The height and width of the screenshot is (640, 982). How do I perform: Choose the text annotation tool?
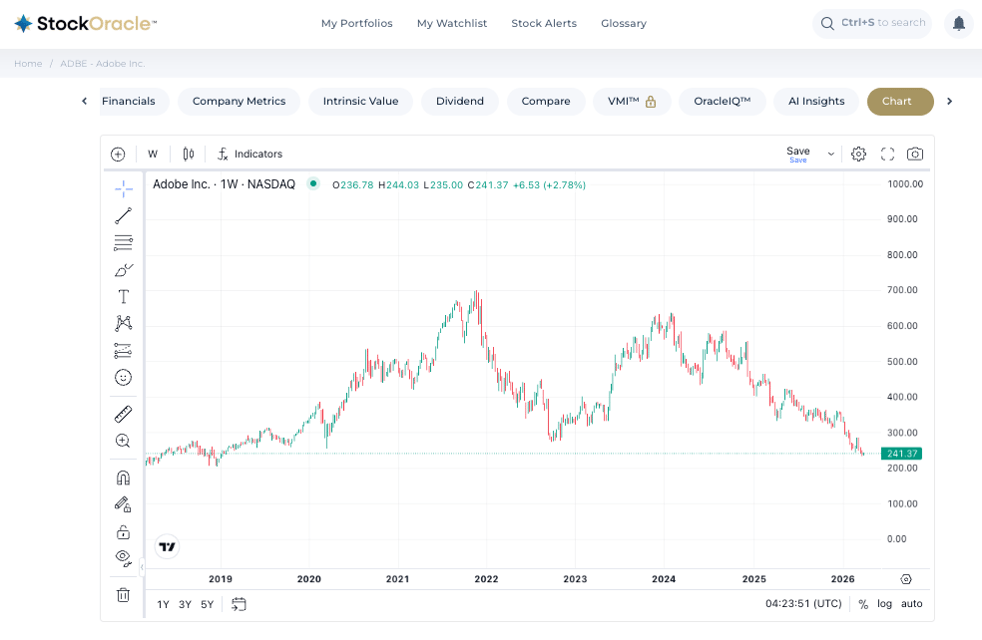(123, 297)
